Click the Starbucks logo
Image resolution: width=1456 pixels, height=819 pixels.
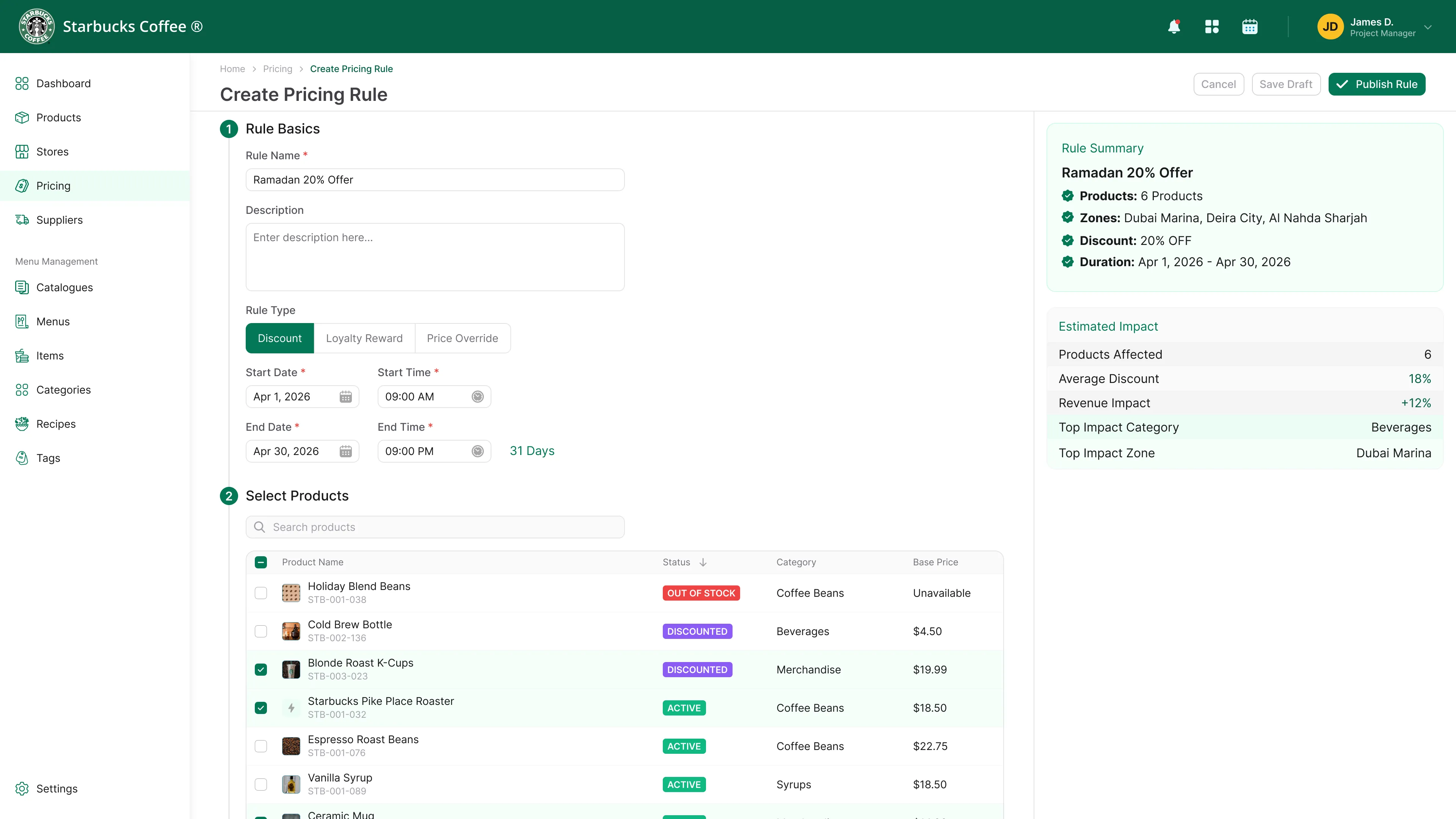[37, 27]
